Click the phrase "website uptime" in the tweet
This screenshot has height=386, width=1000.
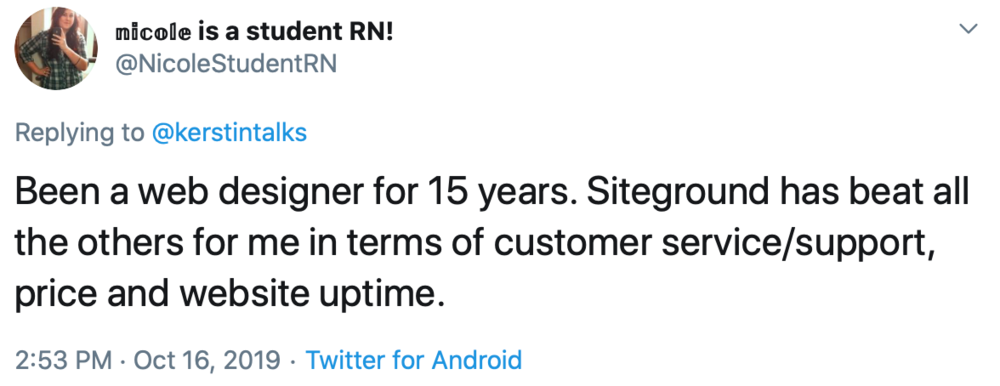(x=311, y=293)
